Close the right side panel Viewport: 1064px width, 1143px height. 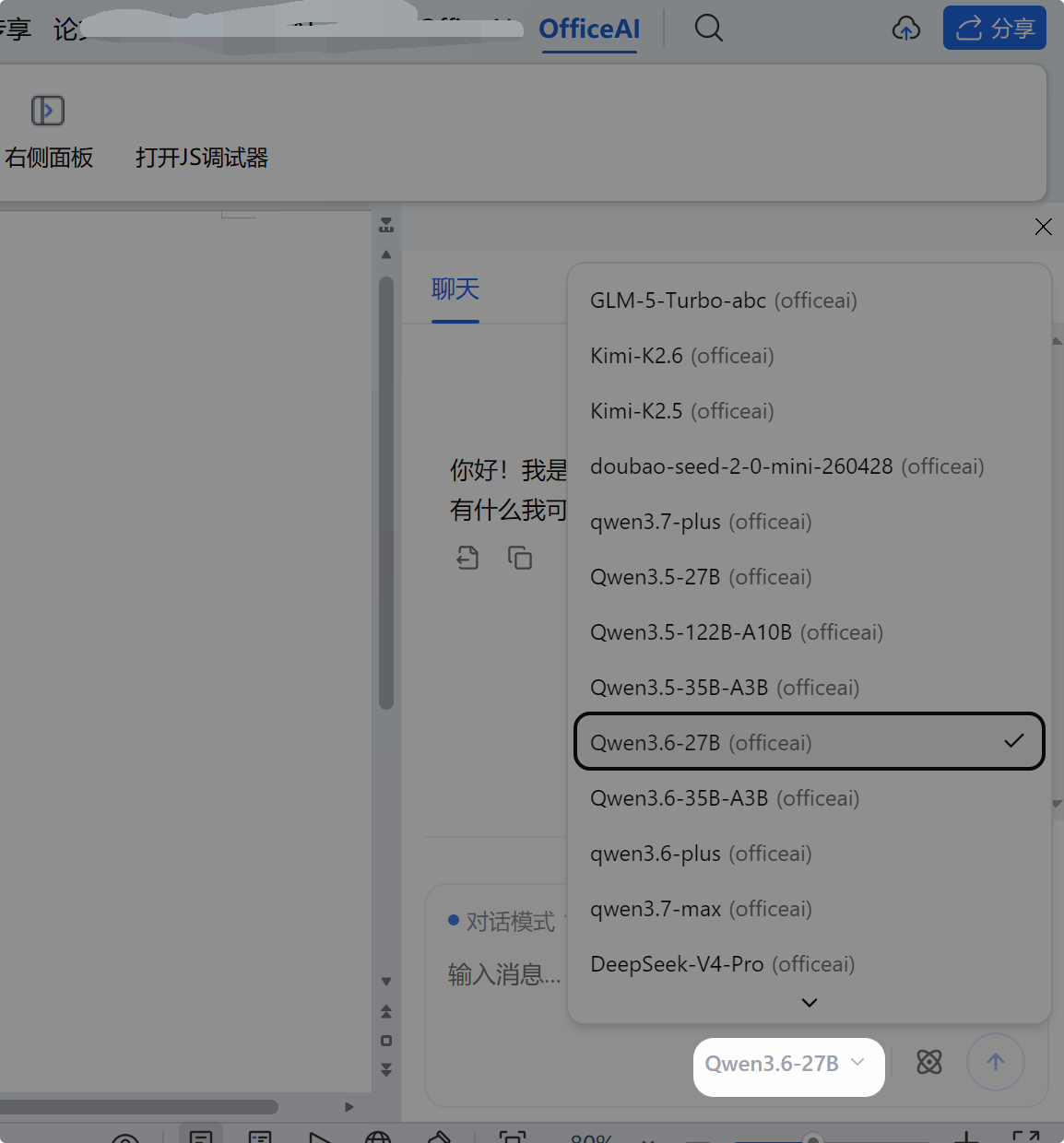pos(1043,227)
